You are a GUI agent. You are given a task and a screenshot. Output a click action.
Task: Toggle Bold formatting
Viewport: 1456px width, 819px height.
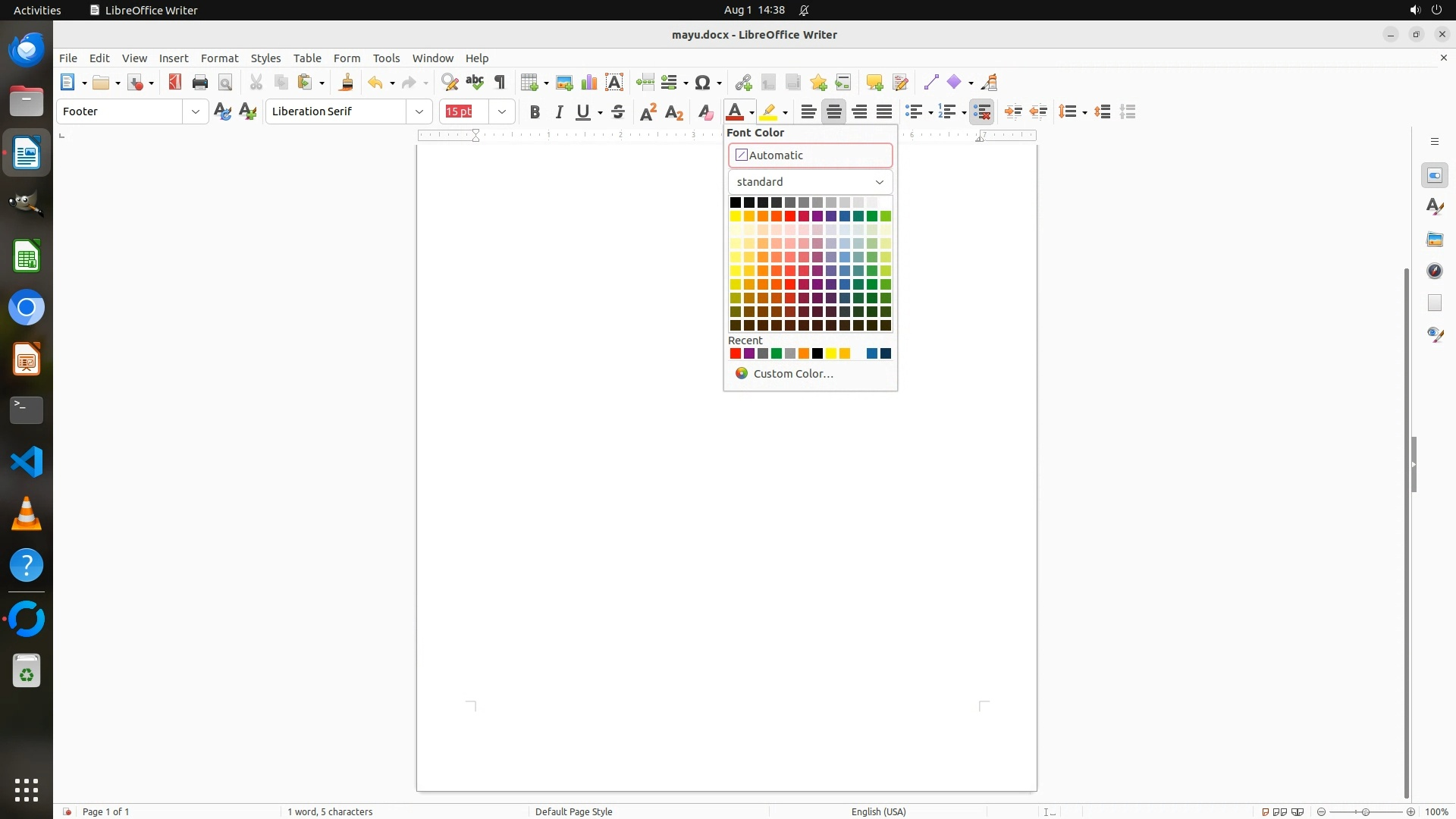click(x=535, y=112)
